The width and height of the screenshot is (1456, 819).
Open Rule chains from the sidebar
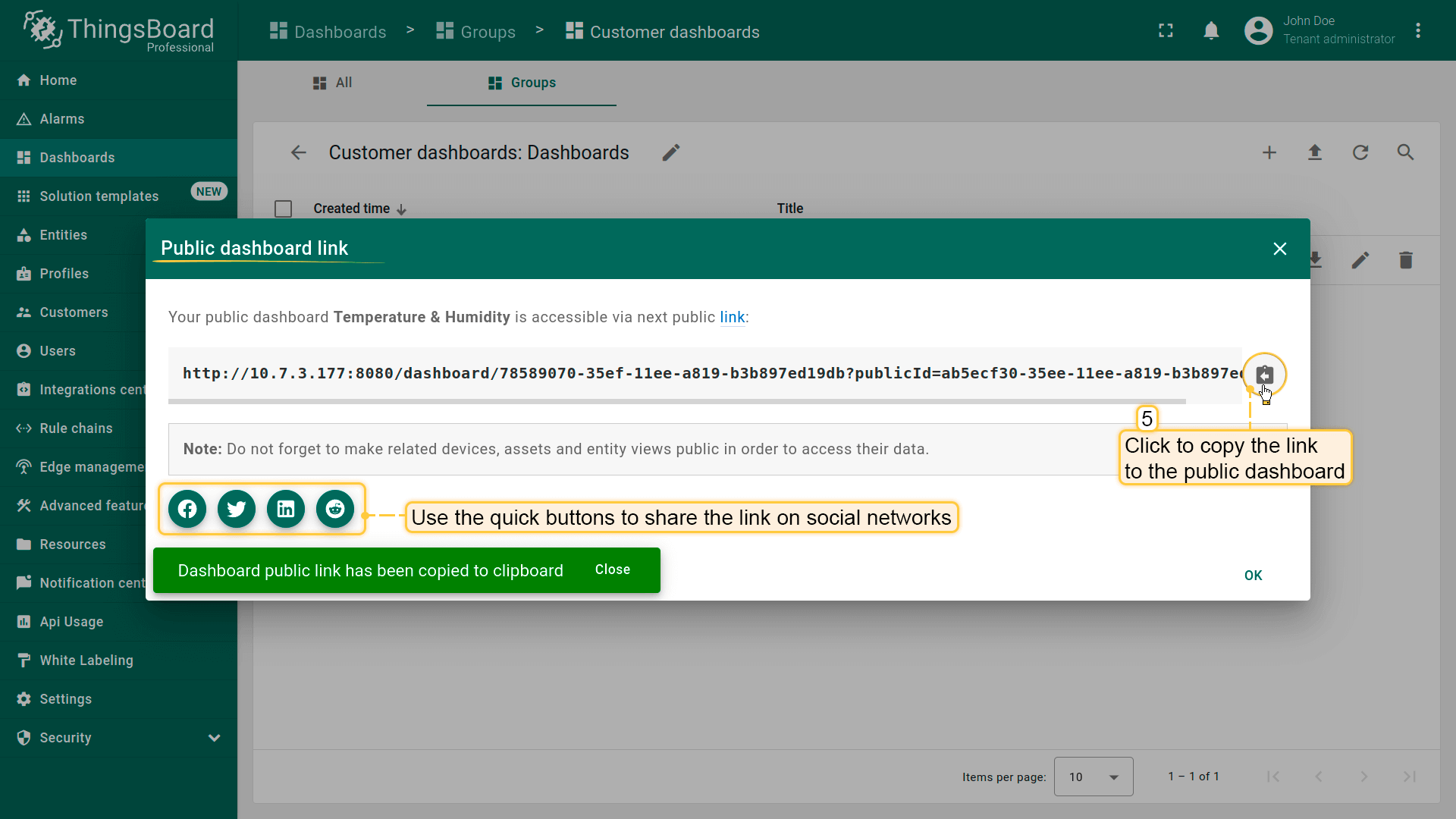[x=76, y=428]
